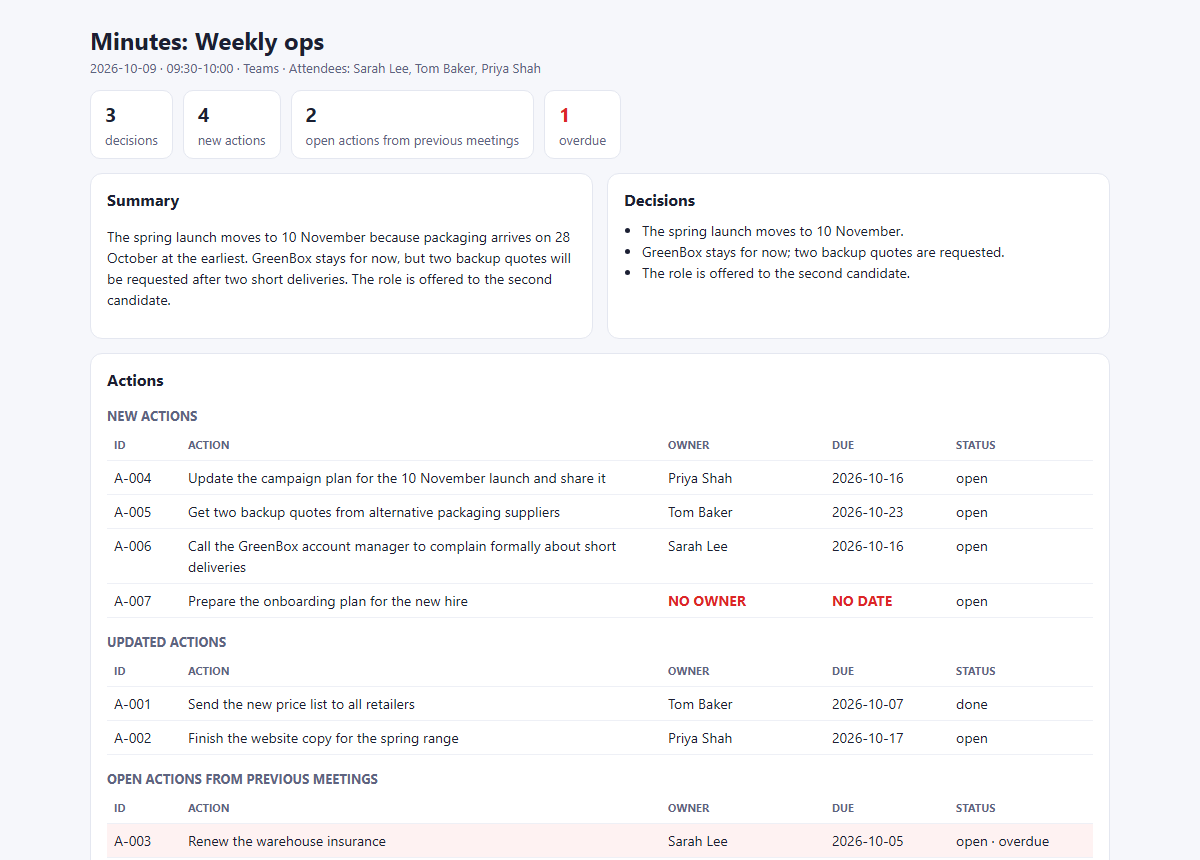Click the "Actions" card heading

click(x=135, y=381)
